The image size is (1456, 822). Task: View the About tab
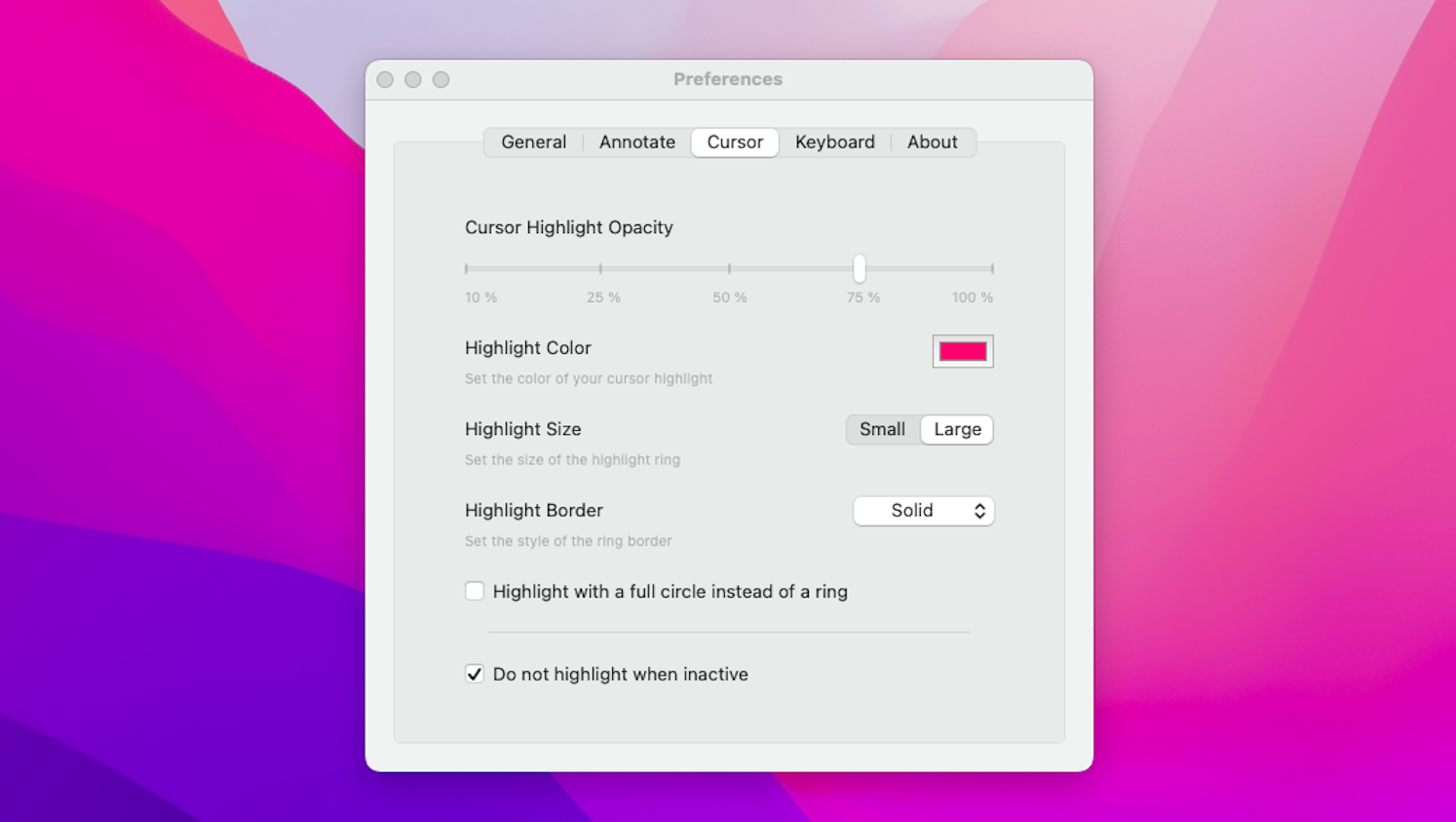tap(932, 141)
